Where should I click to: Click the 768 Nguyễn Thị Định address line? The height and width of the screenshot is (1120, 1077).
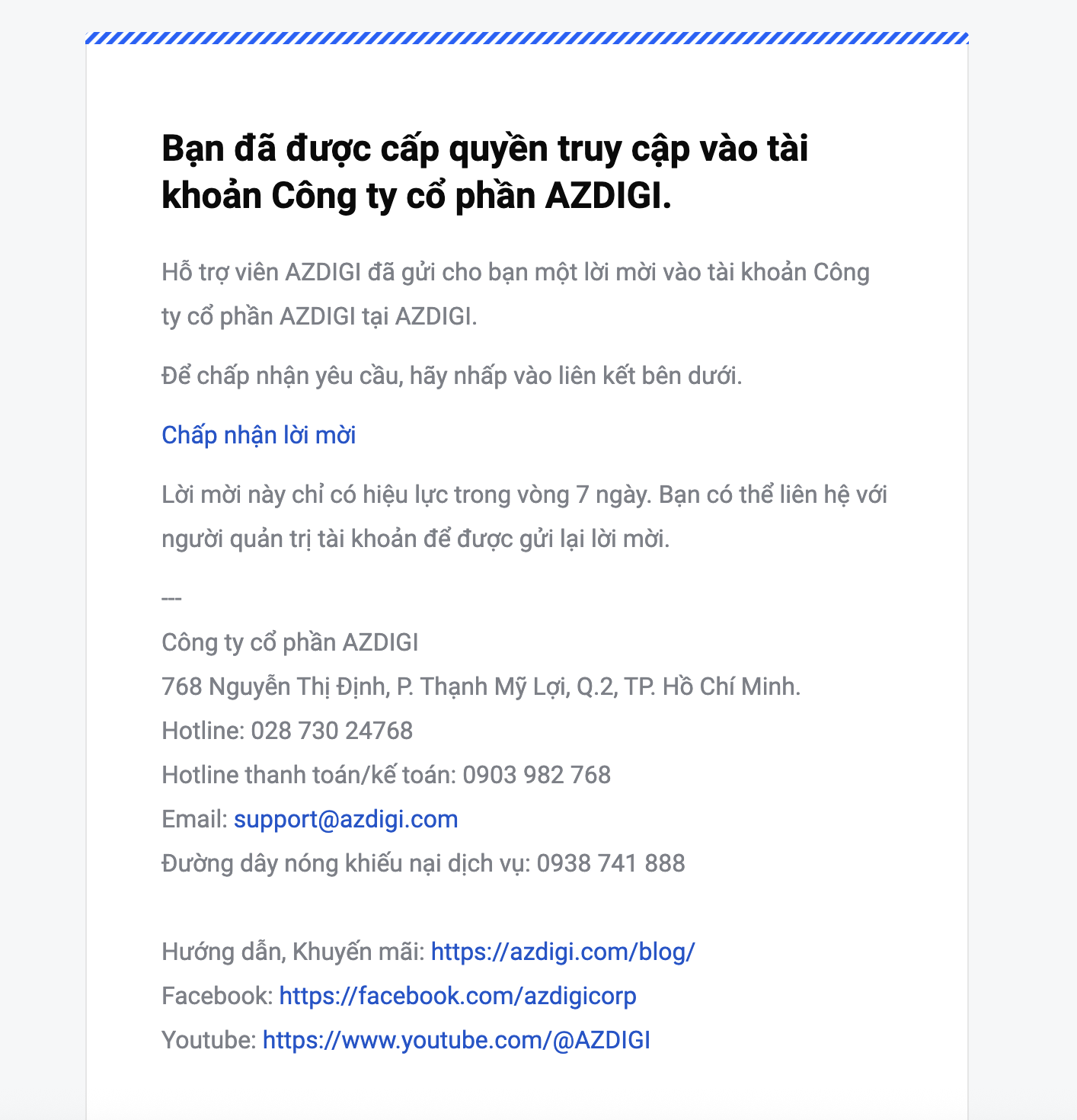[x=481, y=687]
